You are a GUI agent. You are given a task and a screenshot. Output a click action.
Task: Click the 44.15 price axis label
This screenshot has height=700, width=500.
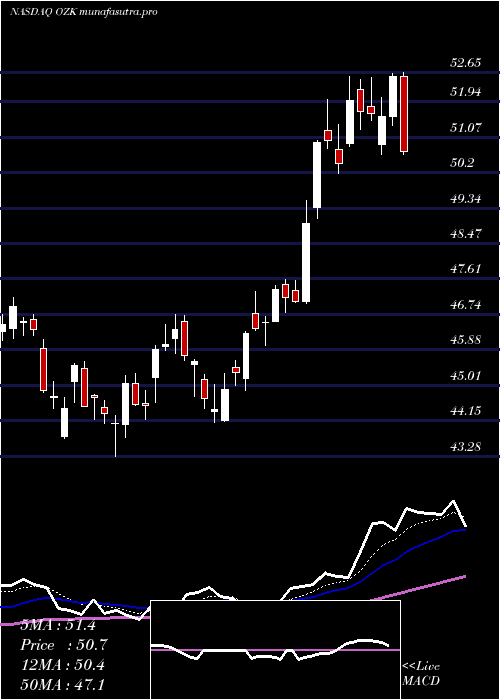click(466, 410)
